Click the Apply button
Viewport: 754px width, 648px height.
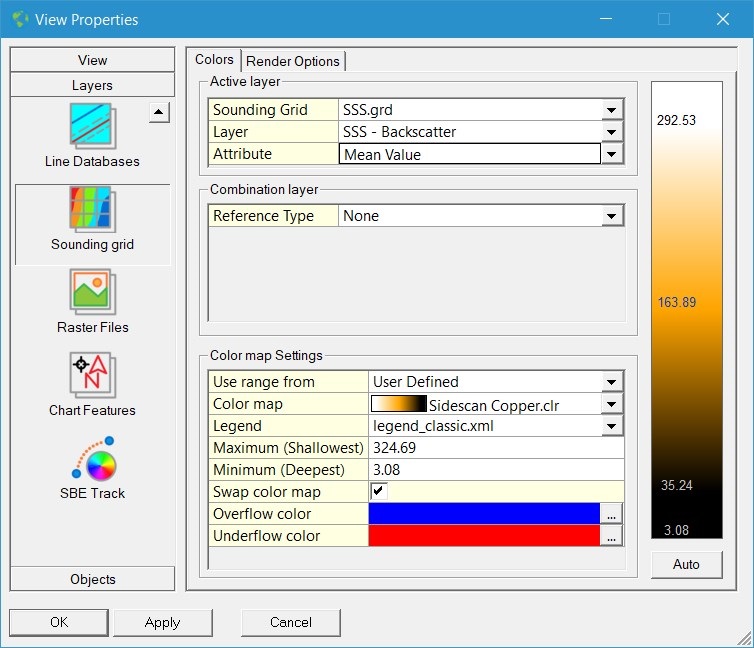click(162, 622)
